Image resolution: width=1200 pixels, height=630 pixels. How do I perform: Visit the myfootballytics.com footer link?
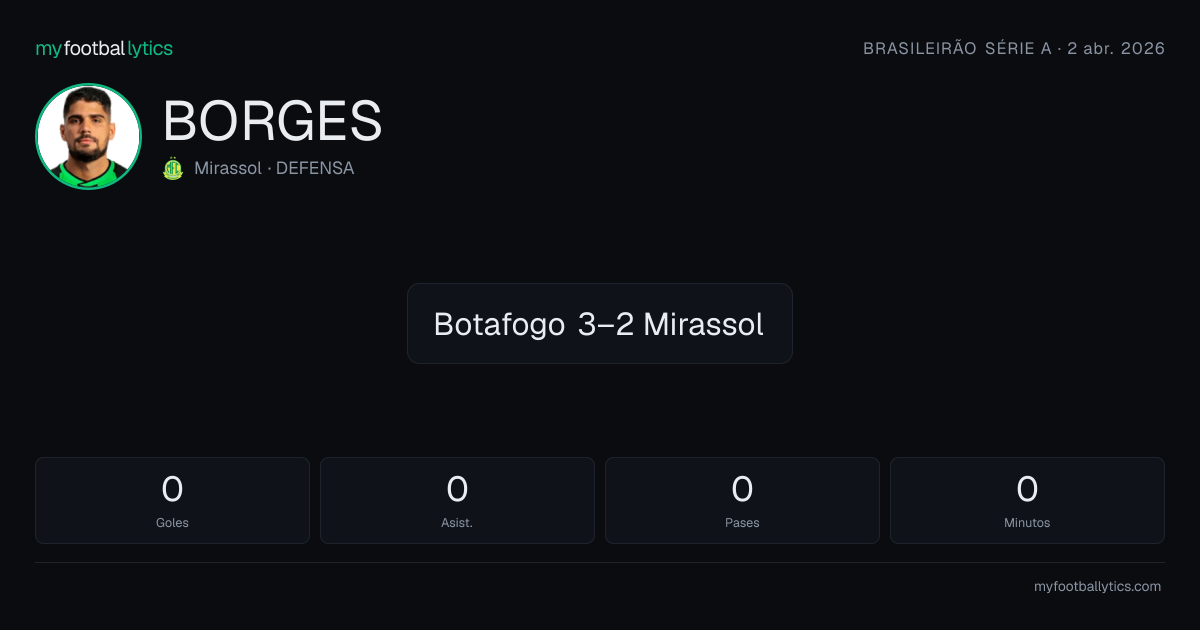point(1098,587)
